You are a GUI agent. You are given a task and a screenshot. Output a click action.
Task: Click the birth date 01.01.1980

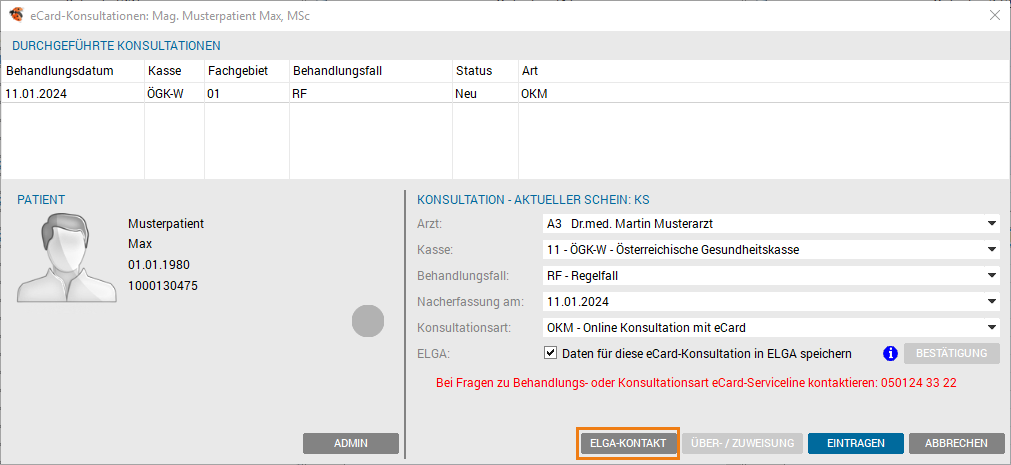click(159, 265)
